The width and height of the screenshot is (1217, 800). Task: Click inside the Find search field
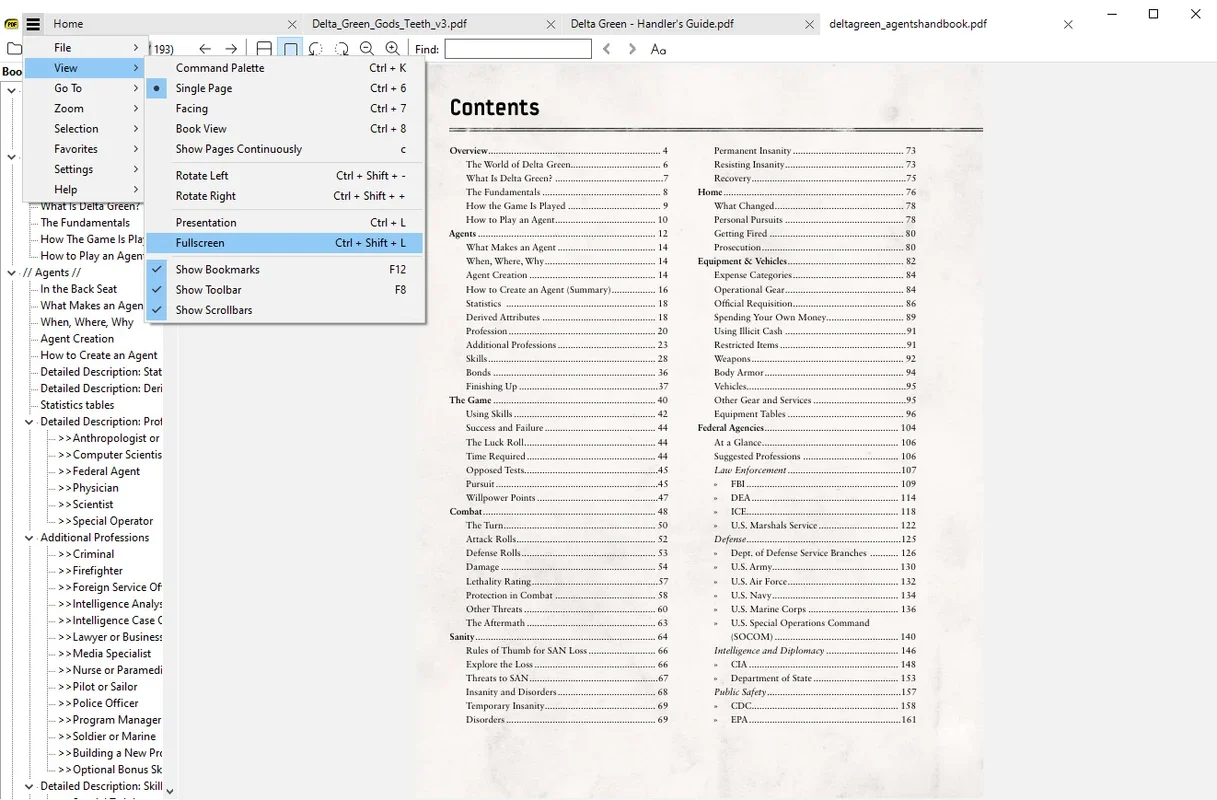[x=518, y=47]
